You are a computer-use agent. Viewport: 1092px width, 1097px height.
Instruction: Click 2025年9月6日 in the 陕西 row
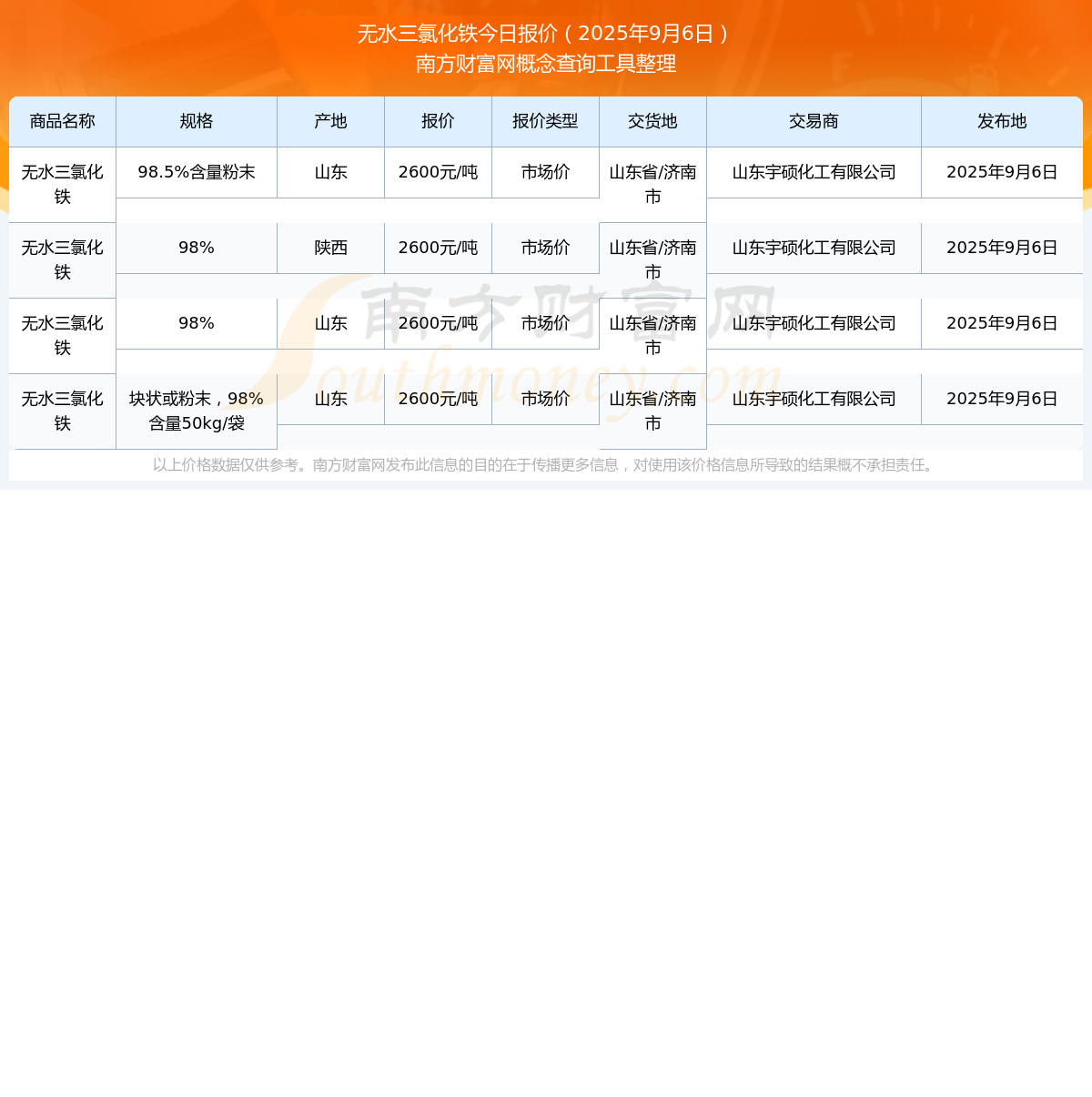click(1002, 248)
